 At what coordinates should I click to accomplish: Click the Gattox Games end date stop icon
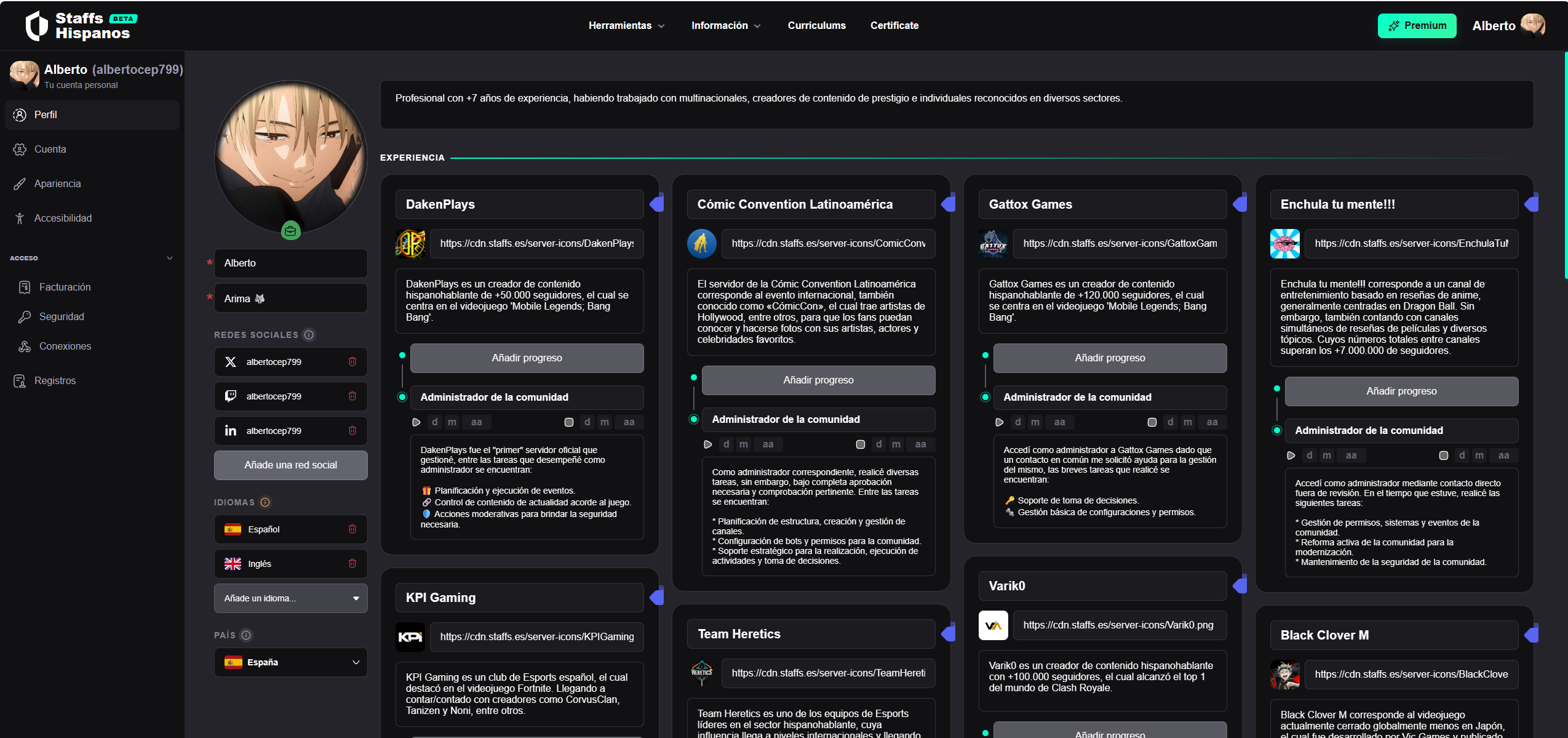pos(1152,422)
